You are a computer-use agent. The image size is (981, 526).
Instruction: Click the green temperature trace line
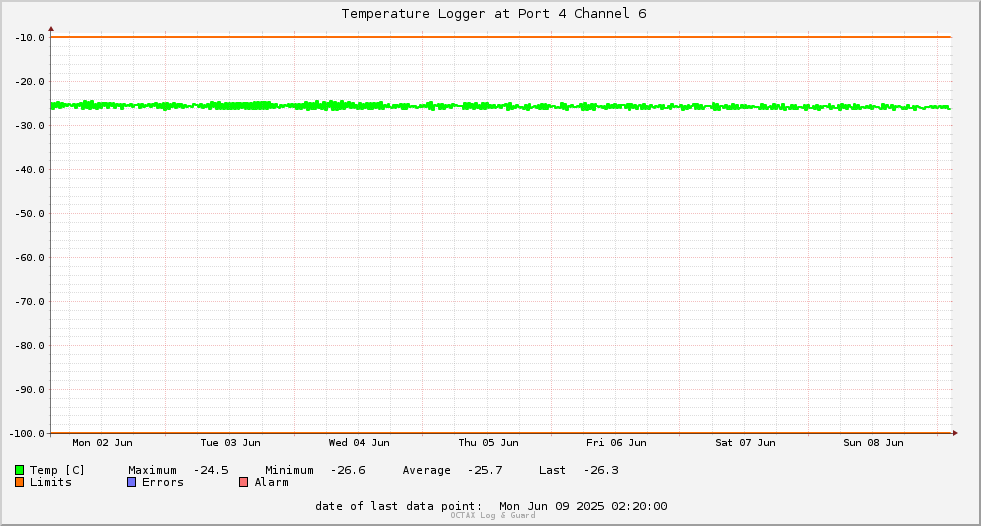point(501,106)
